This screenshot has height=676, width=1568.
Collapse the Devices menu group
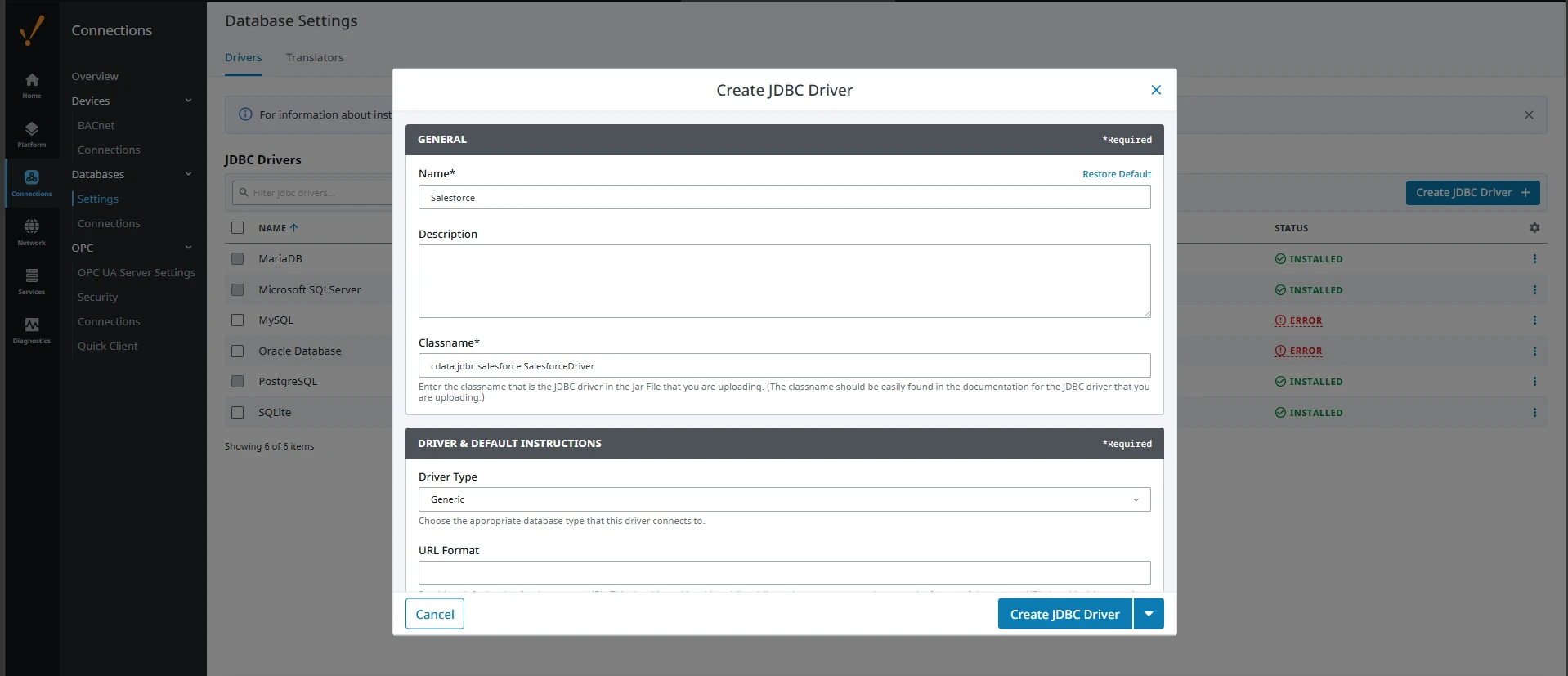click(x=188, y=101)
